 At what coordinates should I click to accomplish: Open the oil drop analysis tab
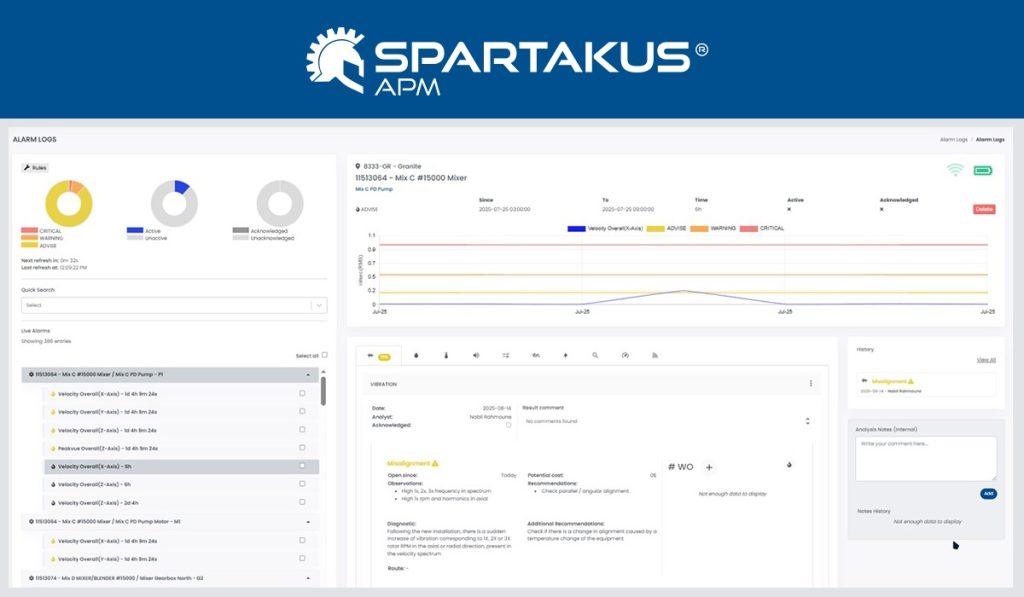point(416,356)
